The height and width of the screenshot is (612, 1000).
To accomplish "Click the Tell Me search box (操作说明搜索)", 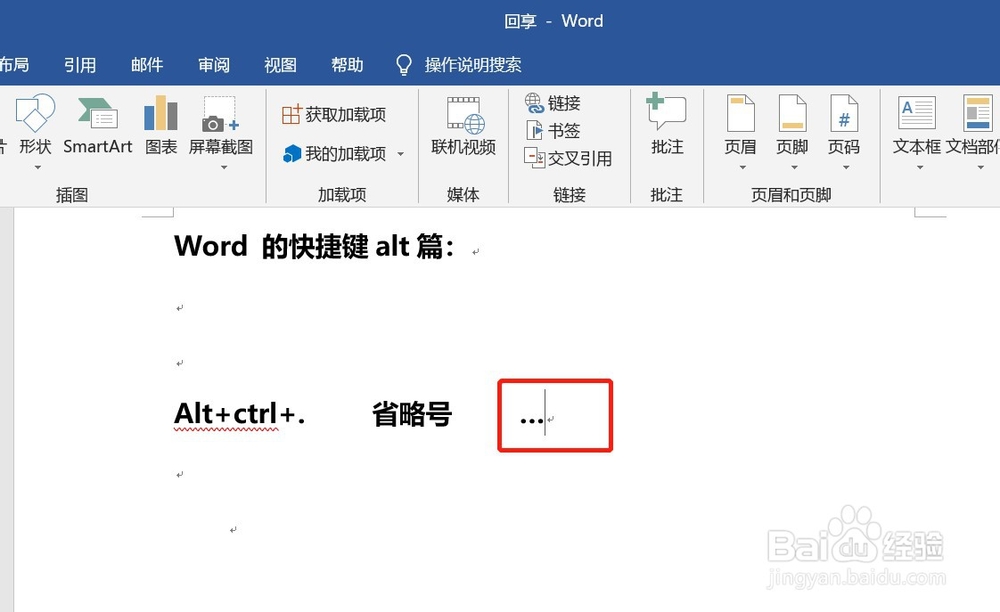I will pyautogui.click(x=473, y=64).
